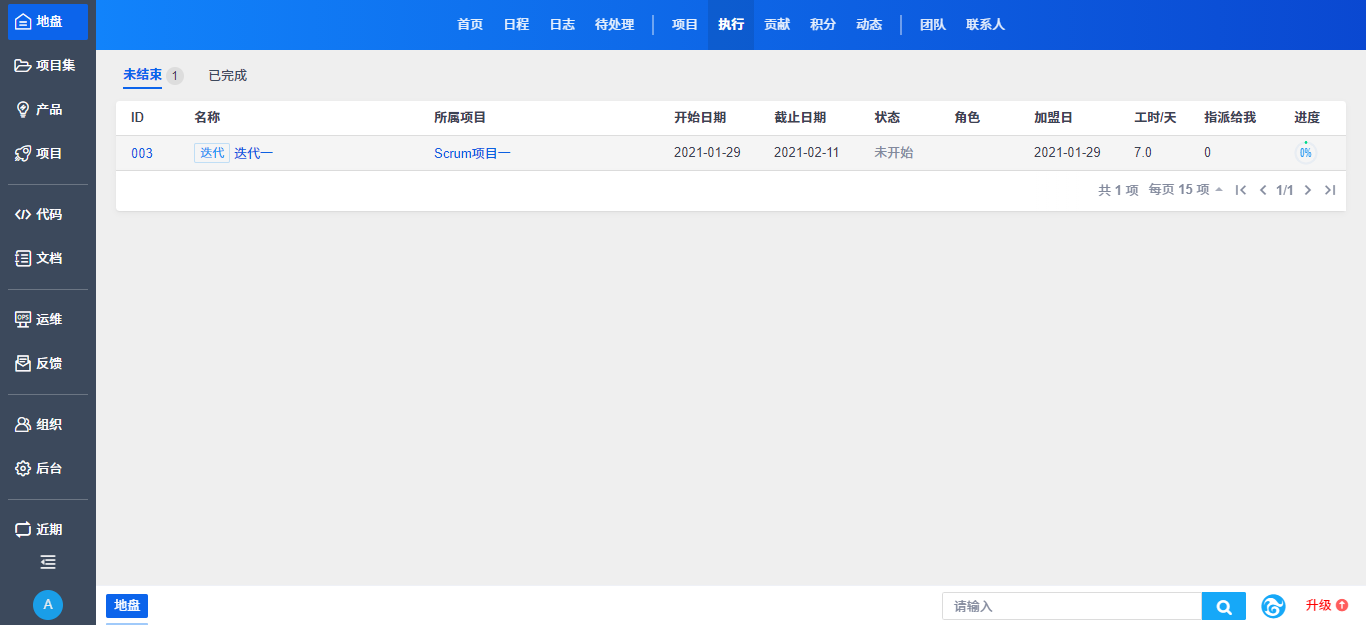The height and width of the screenshot is (625, 1366).
Task: Select 待处理 in the top navigation
Action: pyautogui.click(x=614, y=25)
